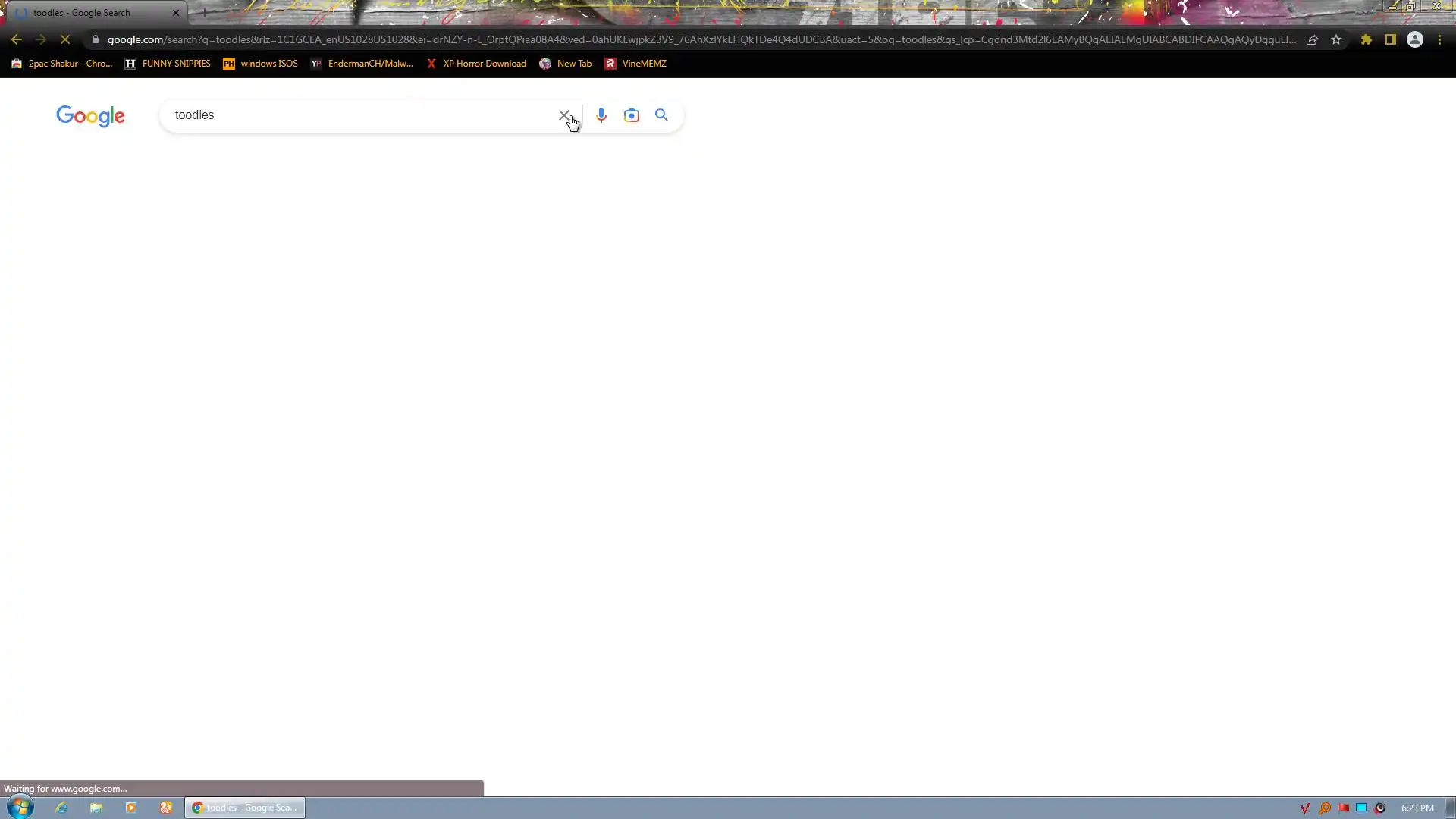Click the magnifying glass search button
The width and height of the screenshot is (1456, 819).
coord(662,115)
